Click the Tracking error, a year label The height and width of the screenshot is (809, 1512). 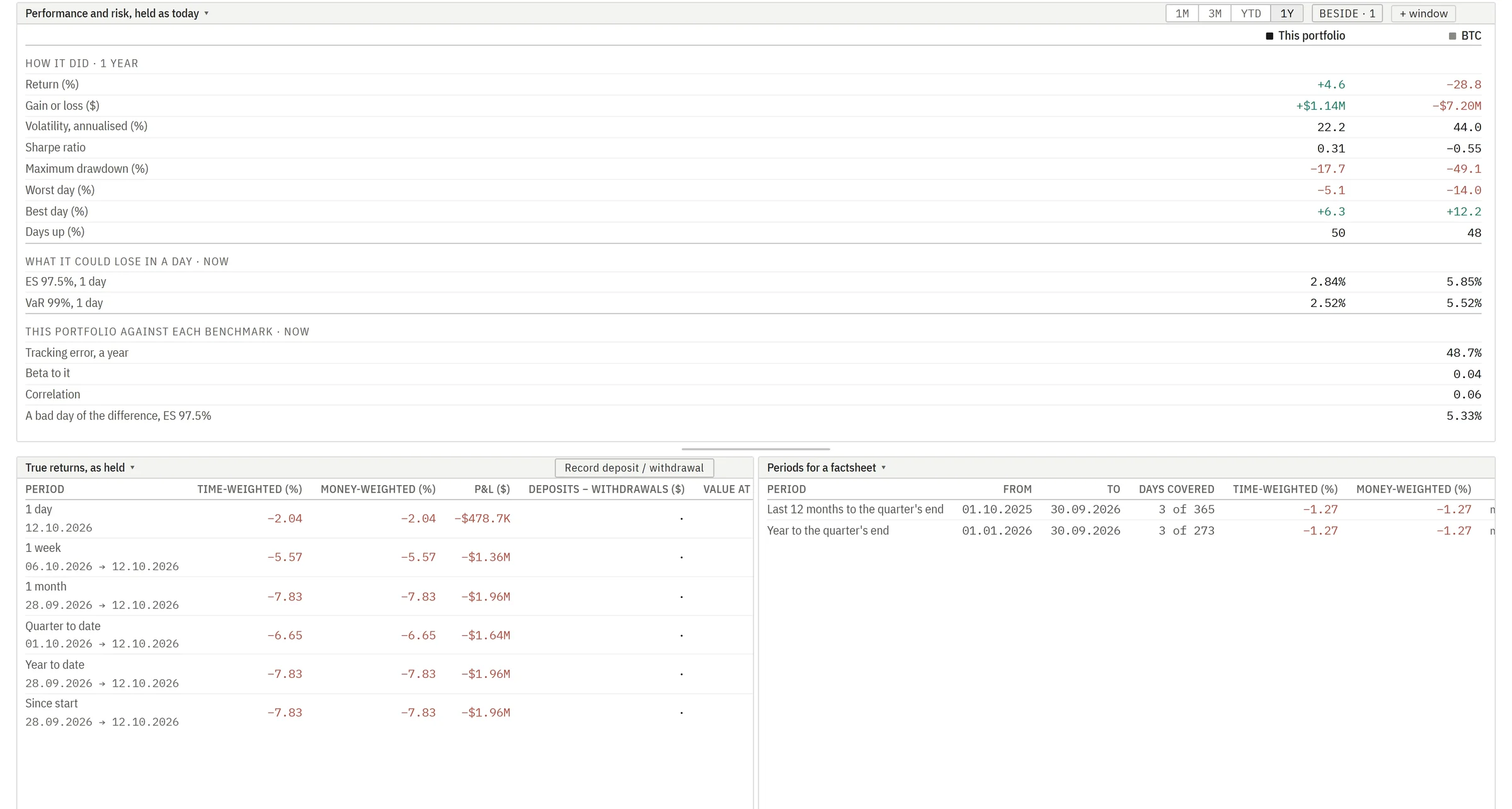click(77, 353)
